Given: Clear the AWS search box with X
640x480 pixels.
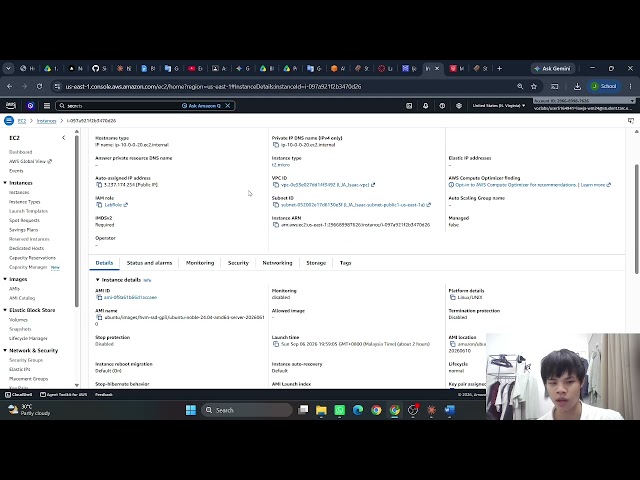Looking at the screenshot, I should click(228, 106).
